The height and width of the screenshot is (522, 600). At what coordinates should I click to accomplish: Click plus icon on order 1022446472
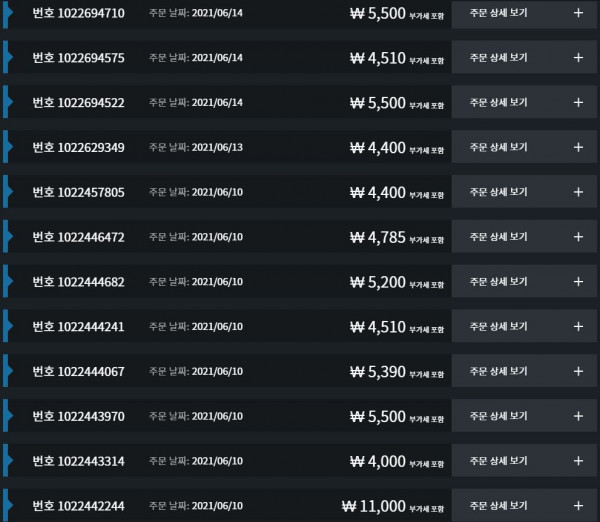tap(578, 237)
